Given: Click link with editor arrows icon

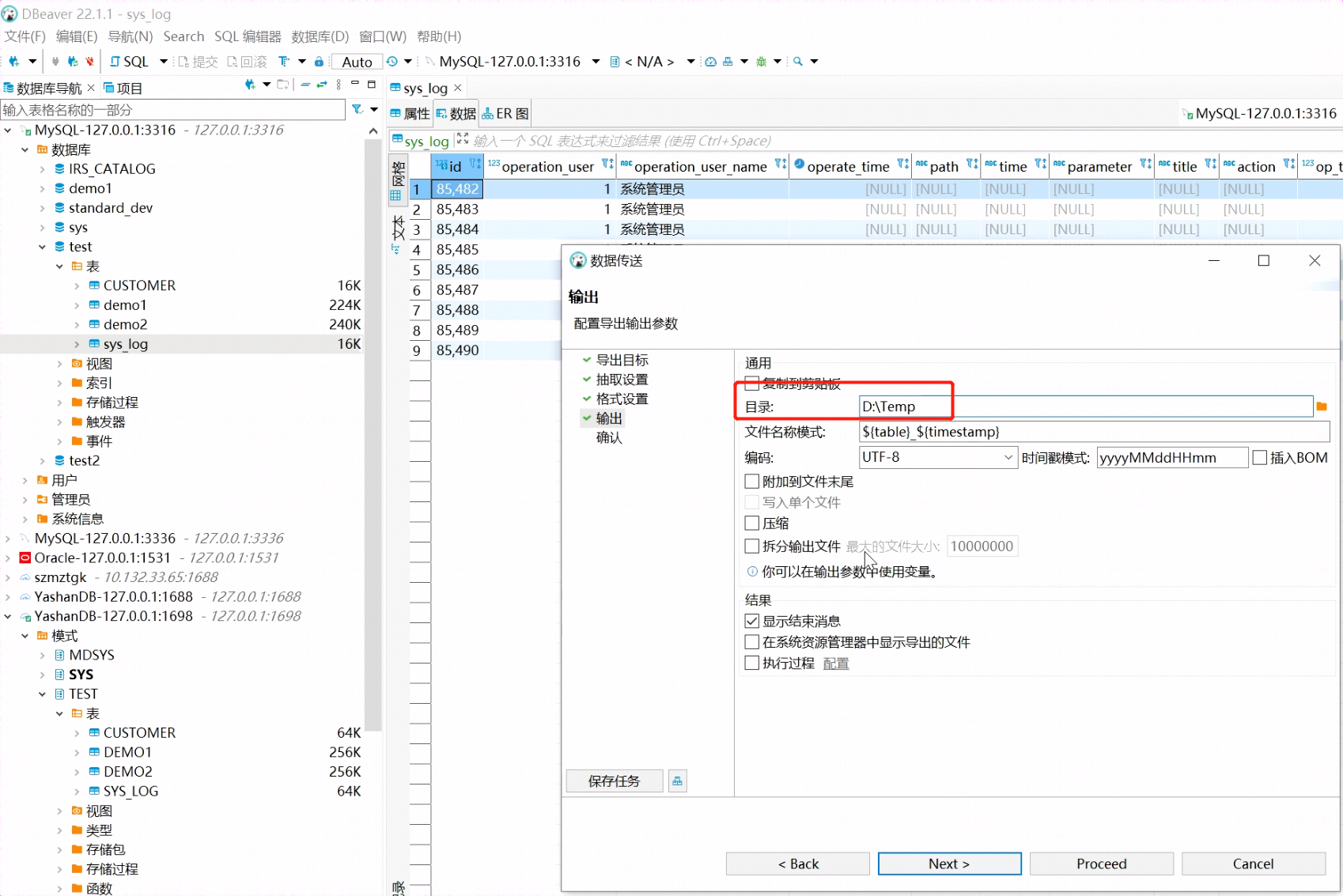Looking at the screenshot, I should tap(321, 85).
